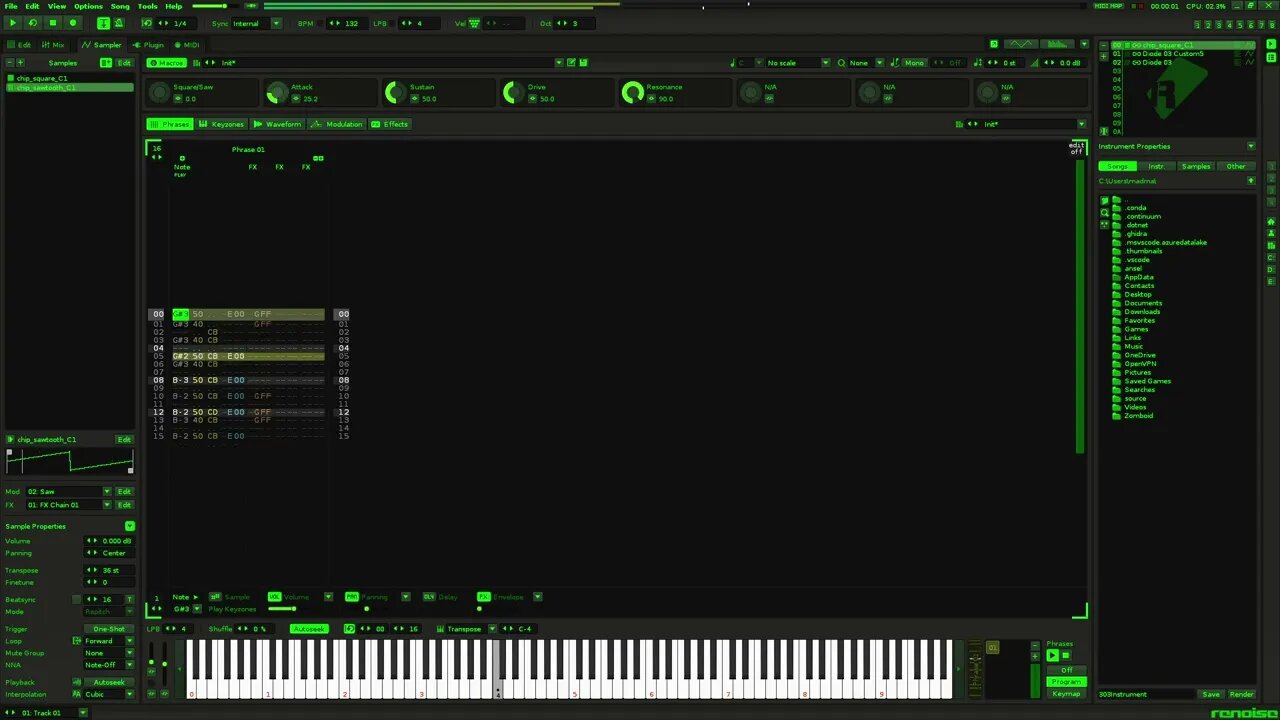Image resolution: width=1280 pixels, height=720 pixels.
Task: Click the sample list view icon beside Edit
Action: click(x=106, y=62)
